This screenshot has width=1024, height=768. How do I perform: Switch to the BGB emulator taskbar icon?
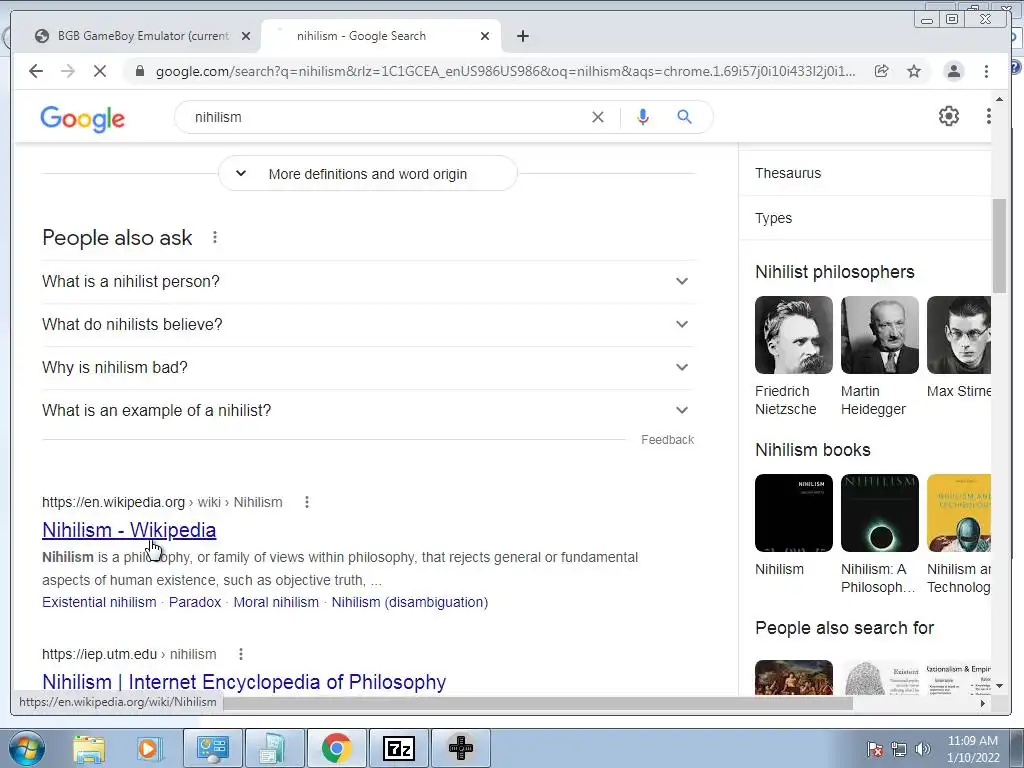(x=460, y=748)
